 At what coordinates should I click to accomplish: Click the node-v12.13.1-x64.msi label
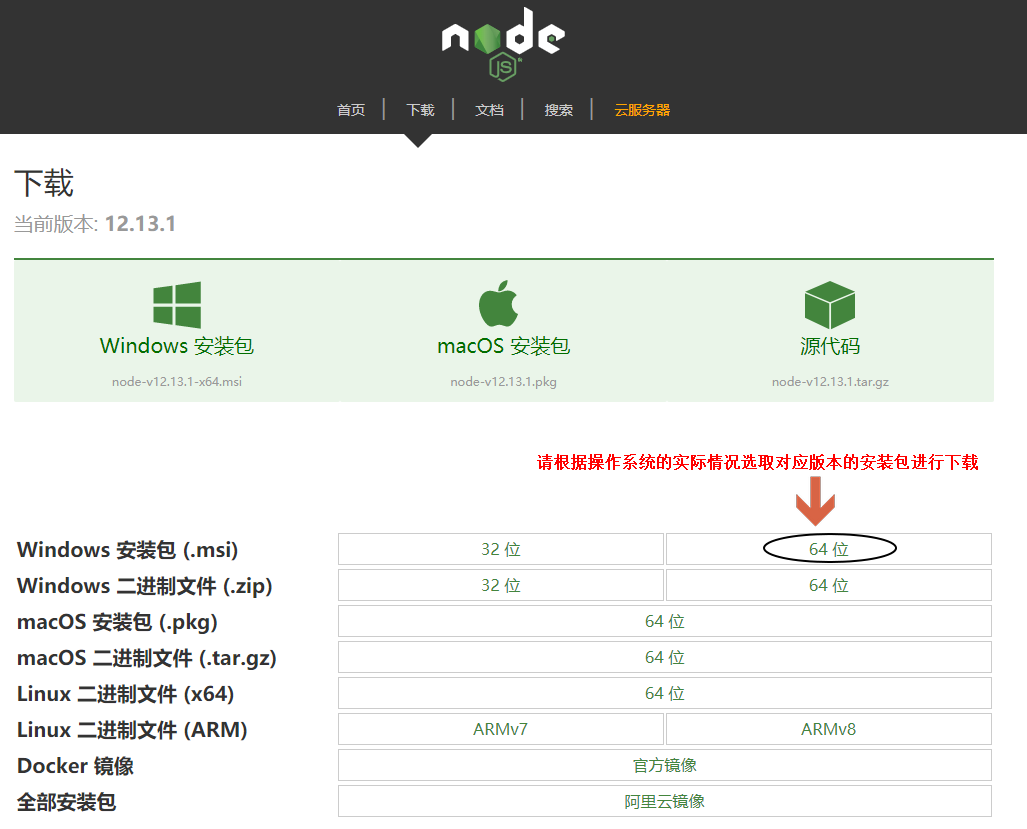pyautogui.click(x=175, y=381)
